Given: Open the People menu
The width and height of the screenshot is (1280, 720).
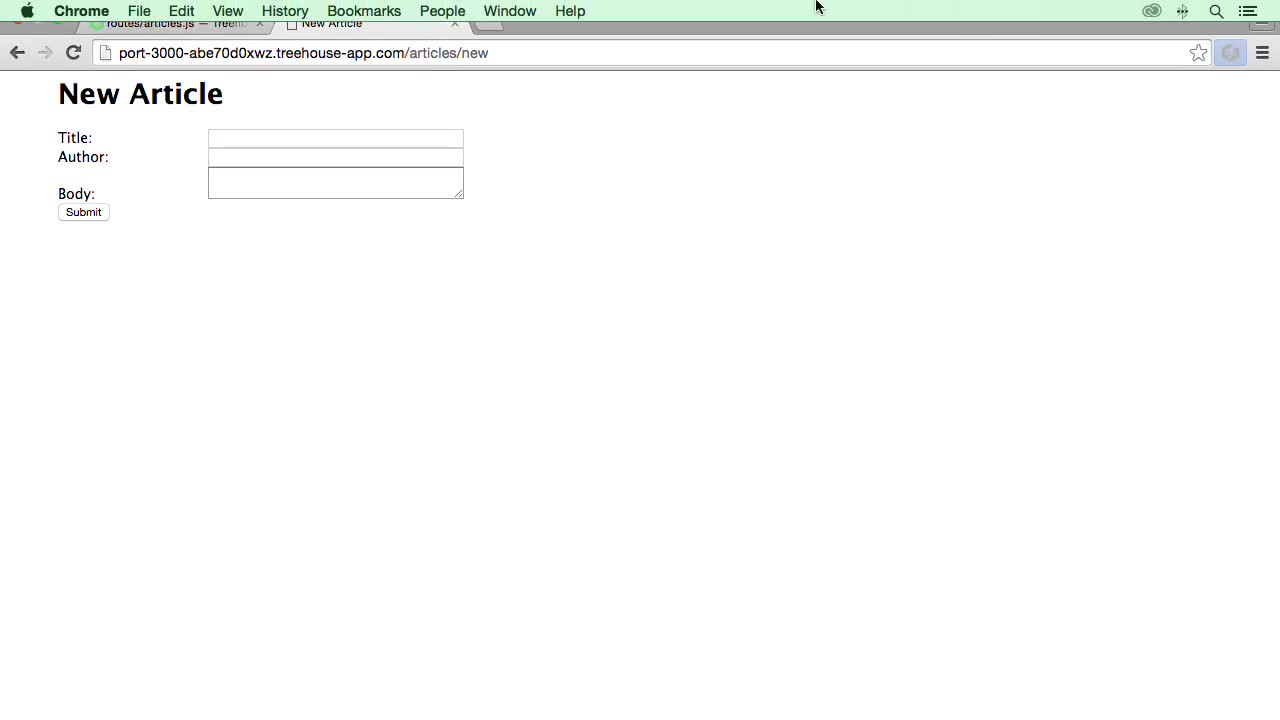Looking at the screenshot, I should [442, 11].
